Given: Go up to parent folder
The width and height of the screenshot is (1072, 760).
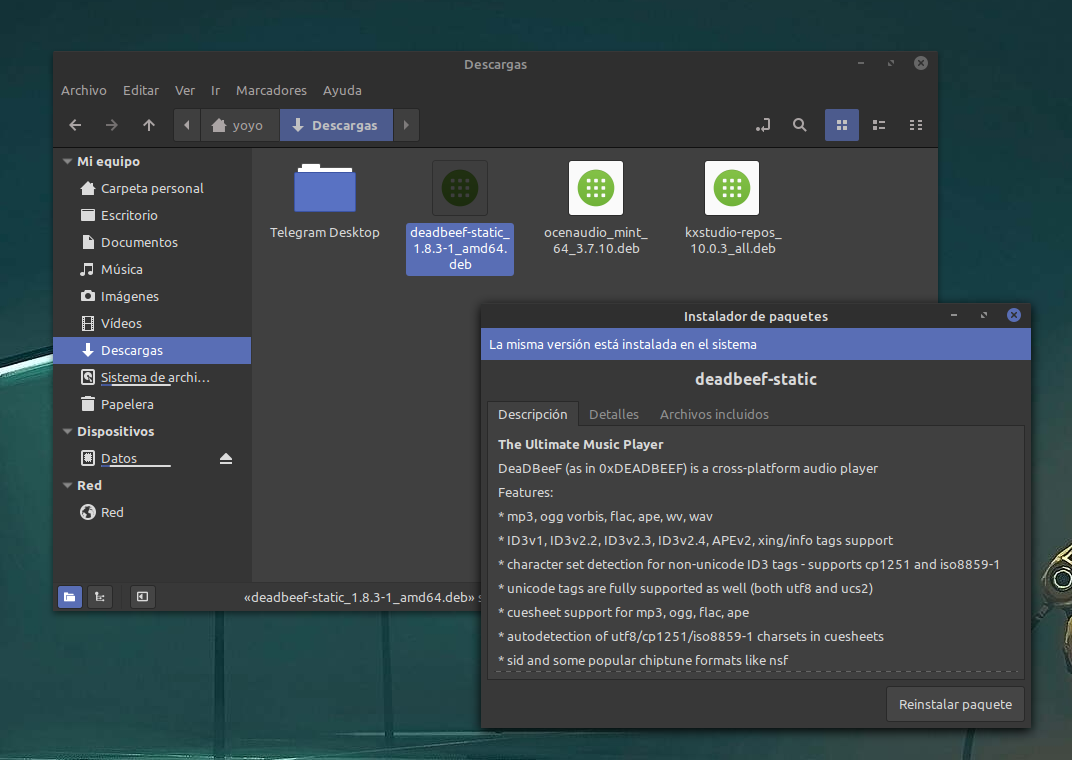Looking at the screenshot, I should (x=149, y=125).
